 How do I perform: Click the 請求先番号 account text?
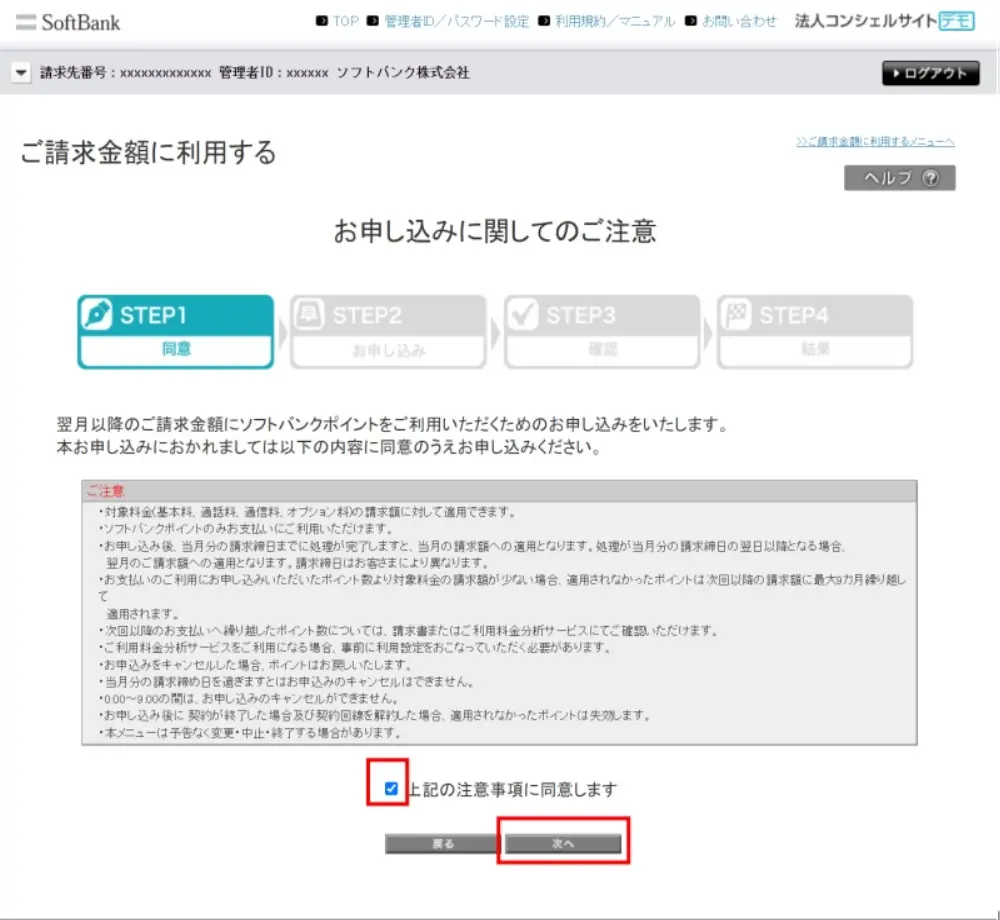click(x=126, y=72)
